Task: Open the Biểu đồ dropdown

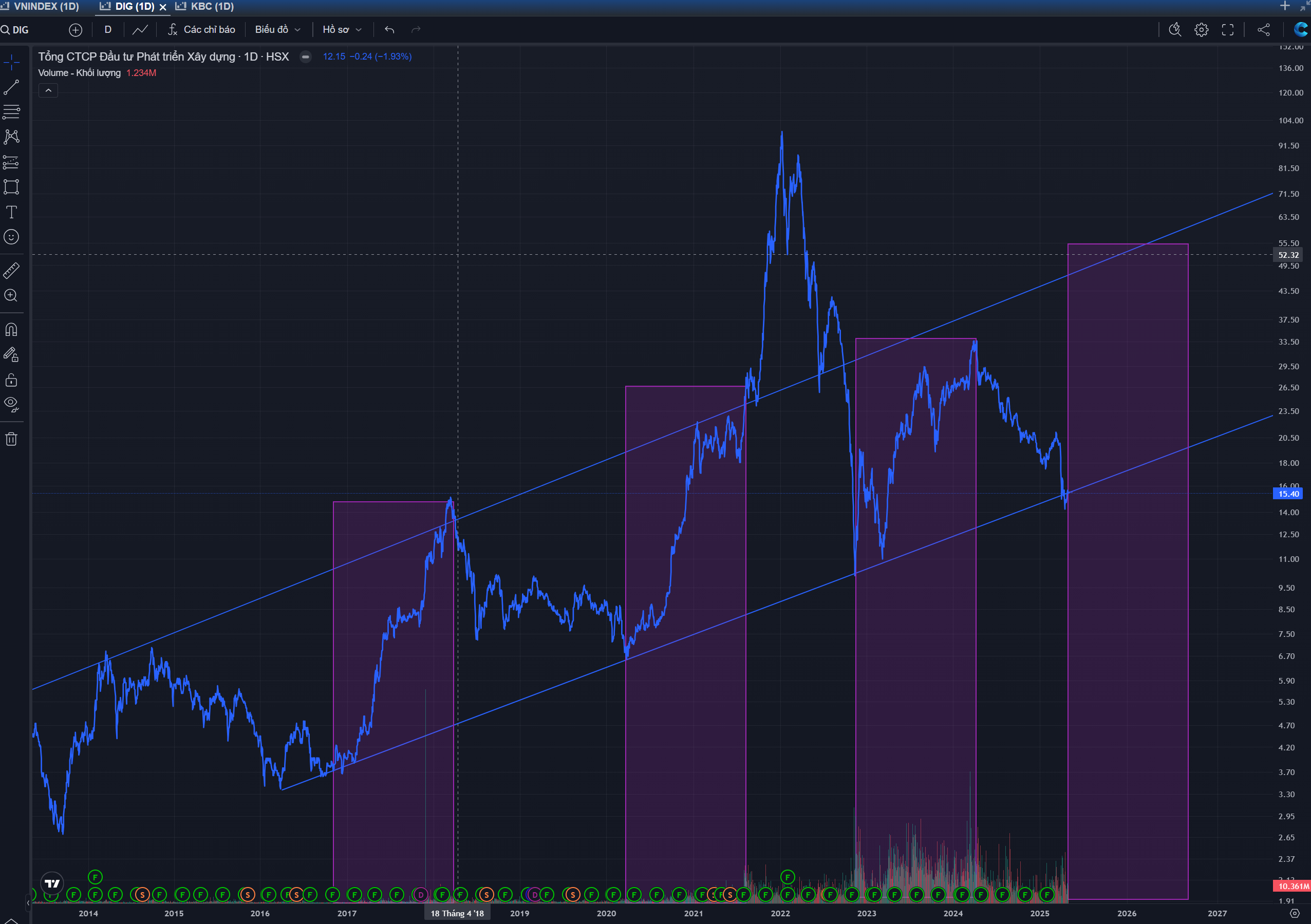Action: (x=277, y=30)
